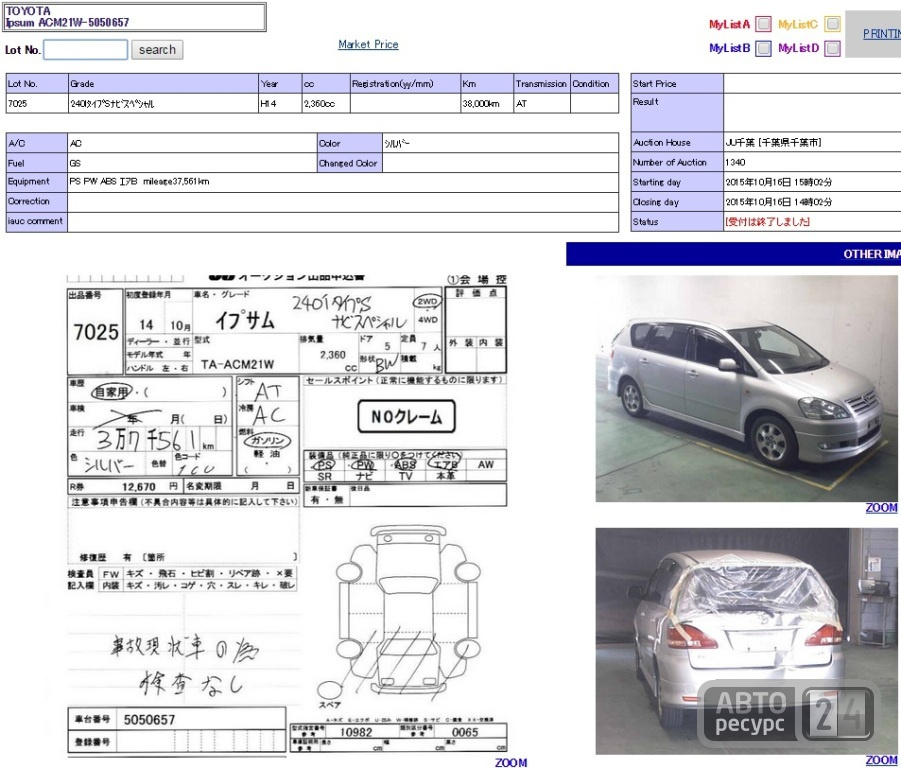
Task: Click the Start Price label
Action: coord(677,83)
